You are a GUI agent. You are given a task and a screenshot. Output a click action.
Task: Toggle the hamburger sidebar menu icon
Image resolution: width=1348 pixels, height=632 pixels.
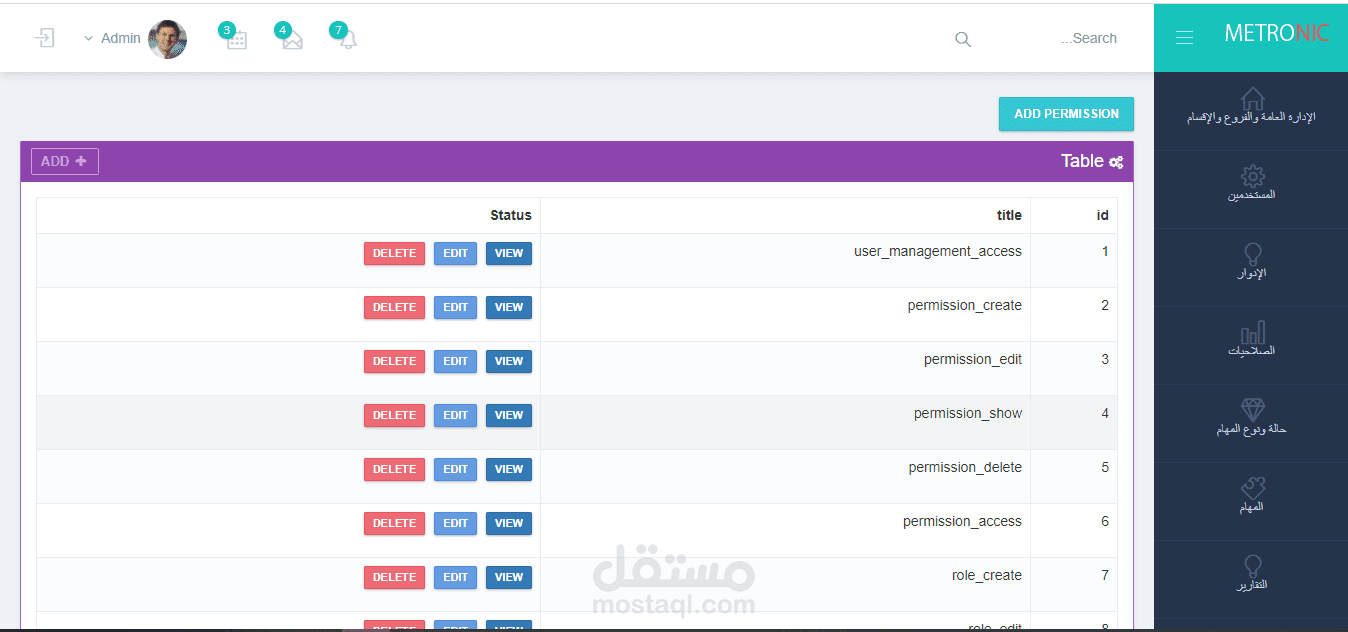click(x=1184, y=38)
